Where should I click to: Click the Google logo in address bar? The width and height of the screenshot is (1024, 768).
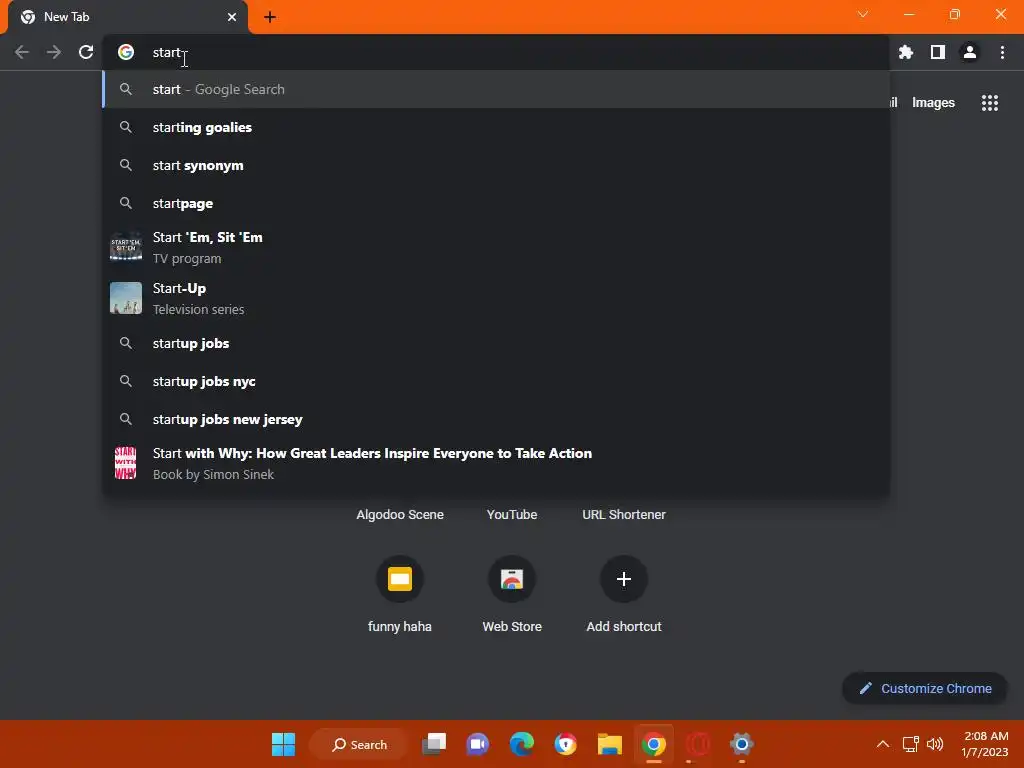(x=126, y=52)
